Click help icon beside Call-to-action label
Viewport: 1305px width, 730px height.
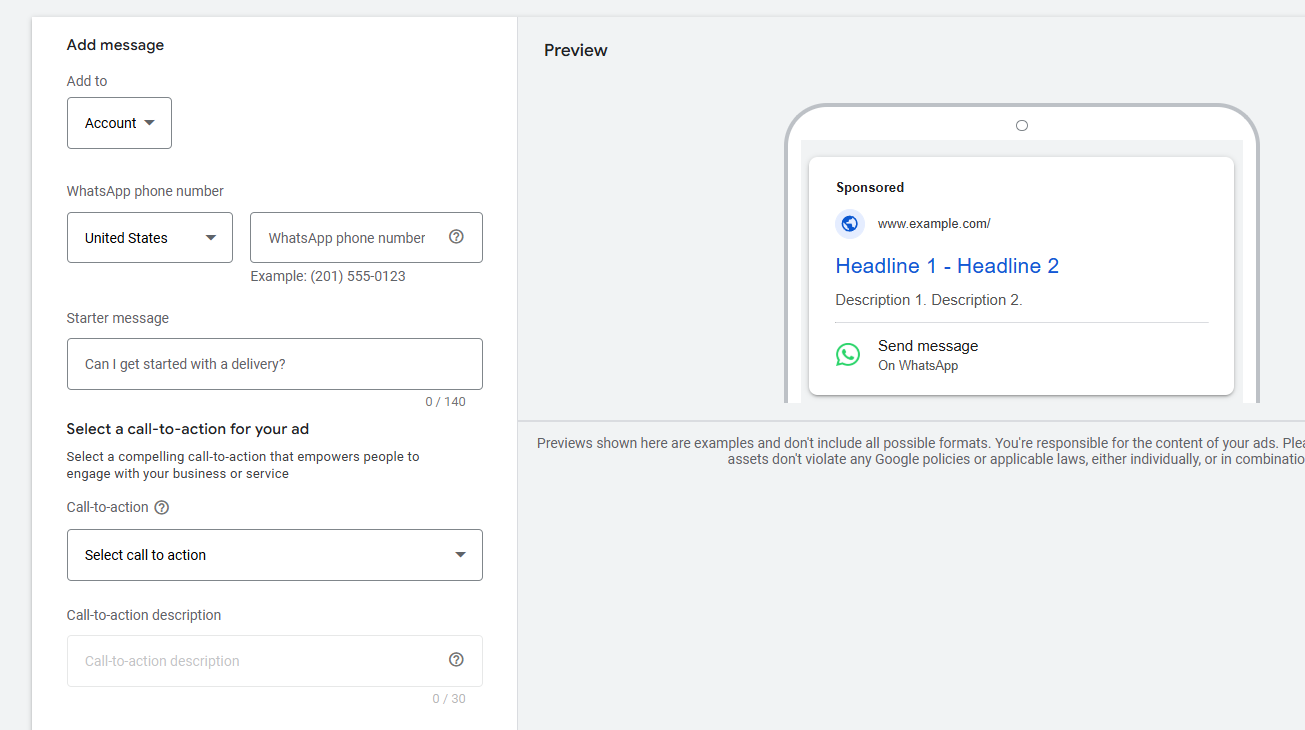(162, 507)
